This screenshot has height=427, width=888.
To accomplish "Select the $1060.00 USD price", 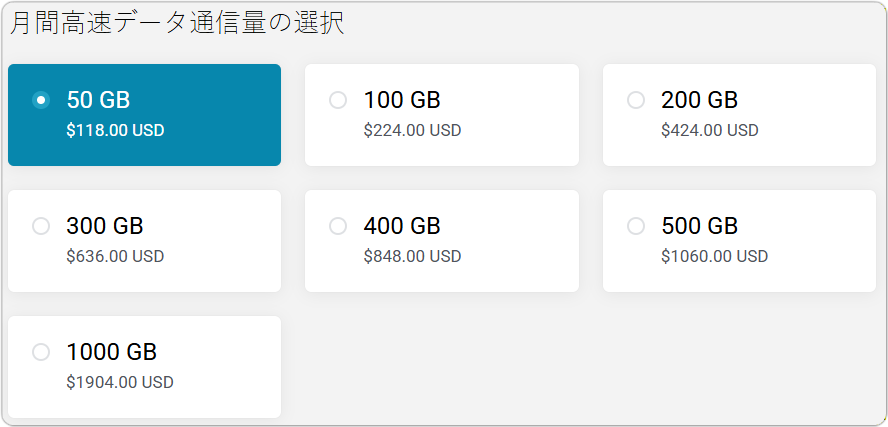I will coord(714,256).
